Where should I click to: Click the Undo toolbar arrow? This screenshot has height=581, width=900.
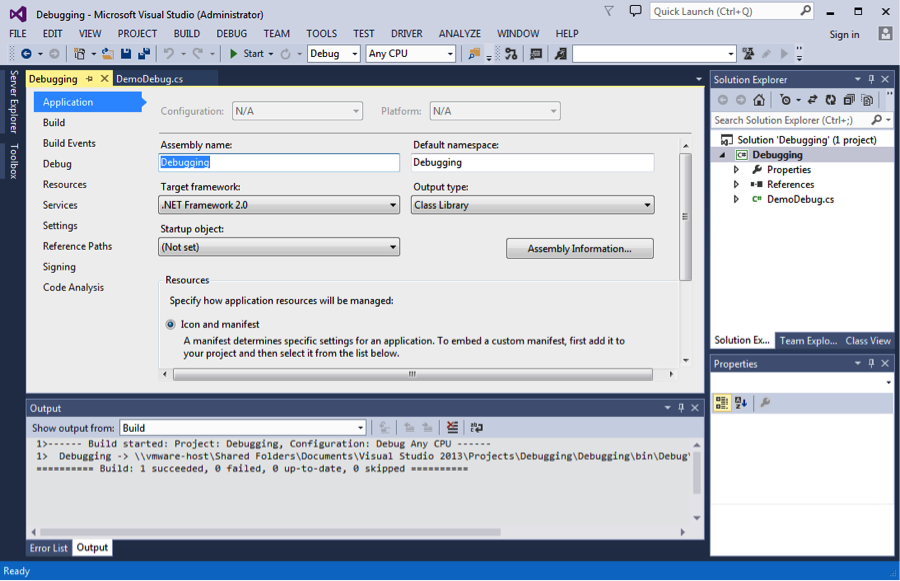click(x=169, y=53)
